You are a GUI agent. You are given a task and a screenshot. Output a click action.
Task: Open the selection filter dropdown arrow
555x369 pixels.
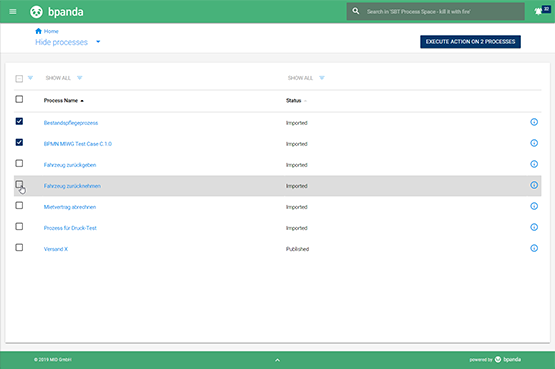pyautogui.click(x=30, y=78)
